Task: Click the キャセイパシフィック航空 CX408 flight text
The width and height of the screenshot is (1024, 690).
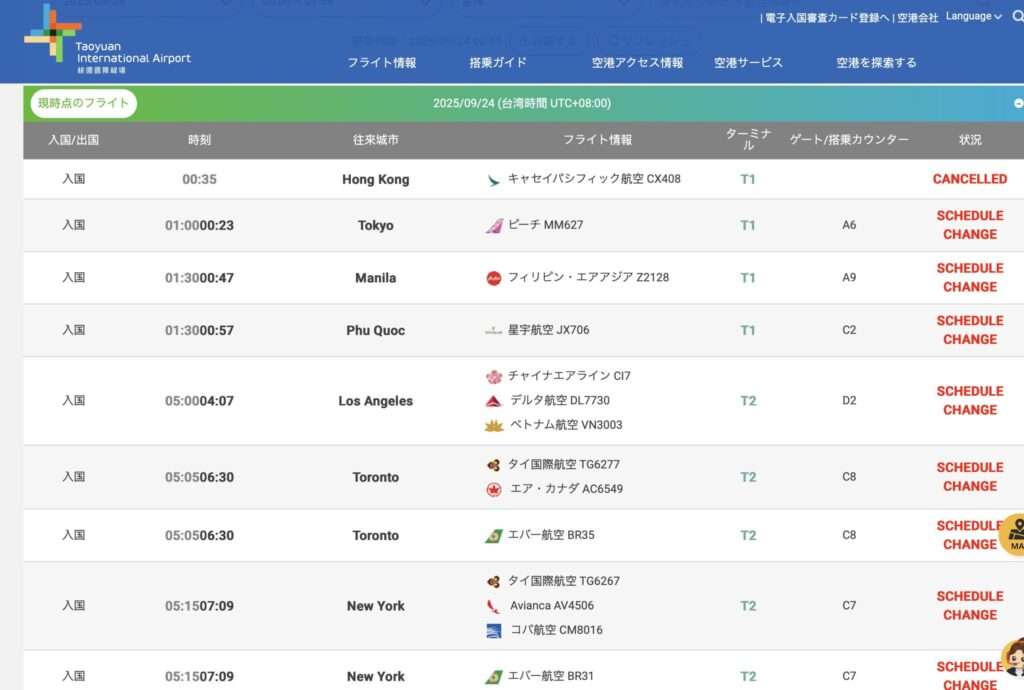Action: [594, 179]
